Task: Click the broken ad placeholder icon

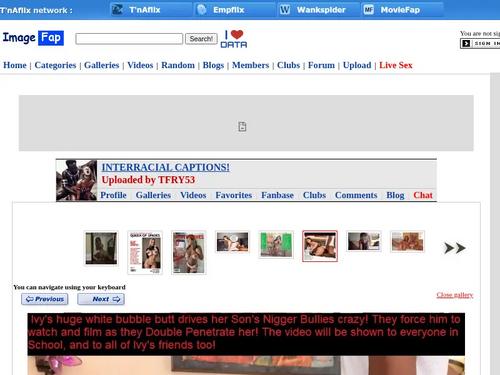Action: [x=242, y=126]
